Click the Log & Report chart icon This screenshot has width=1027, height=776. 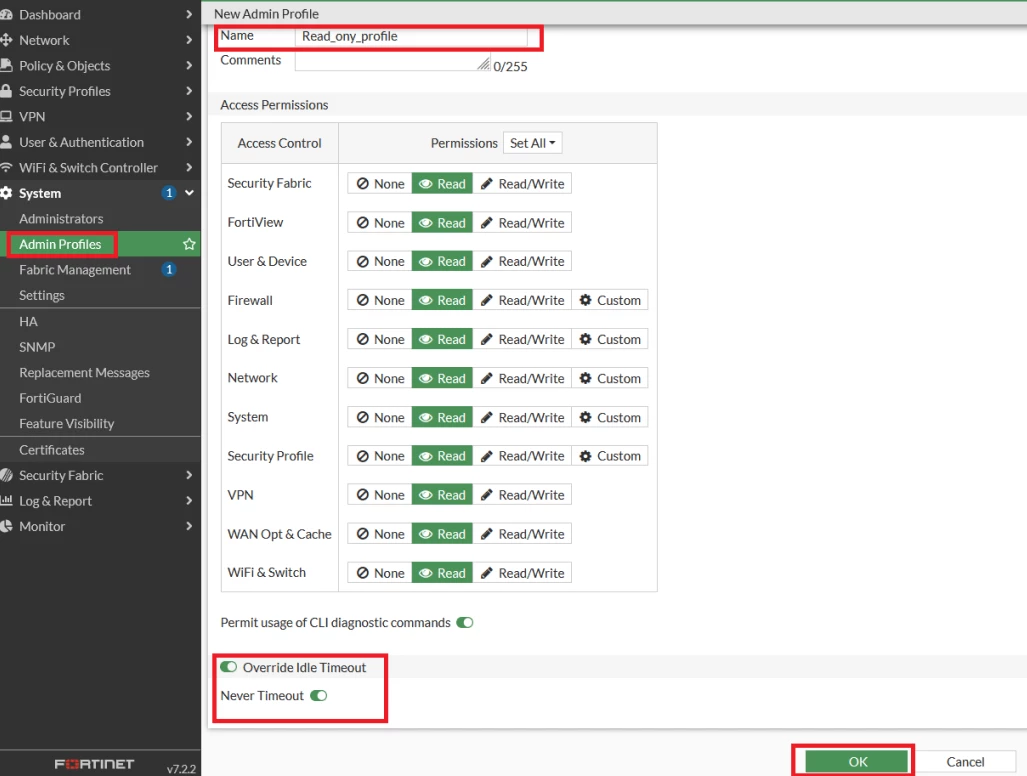(6, 500)
